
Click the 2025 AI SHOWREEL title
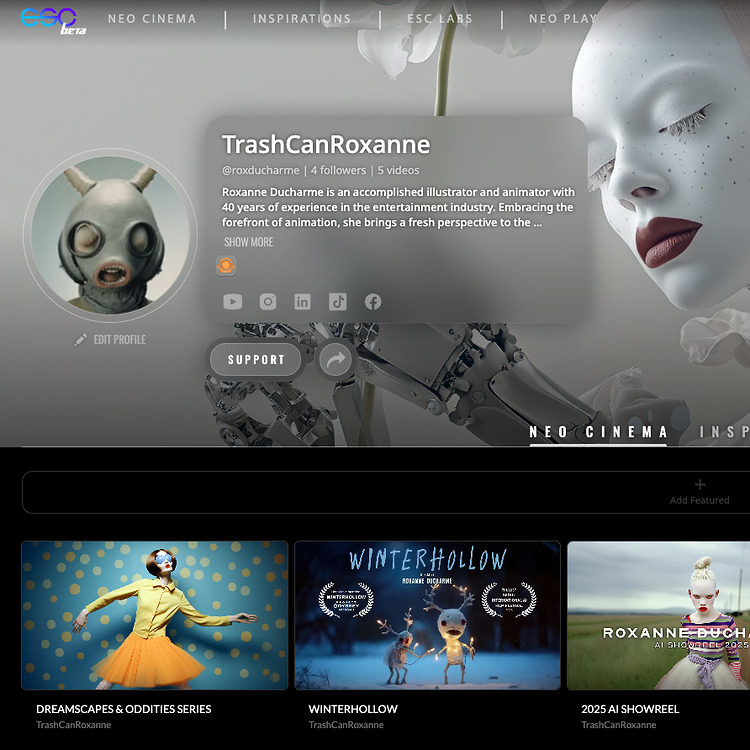(630, 709)
